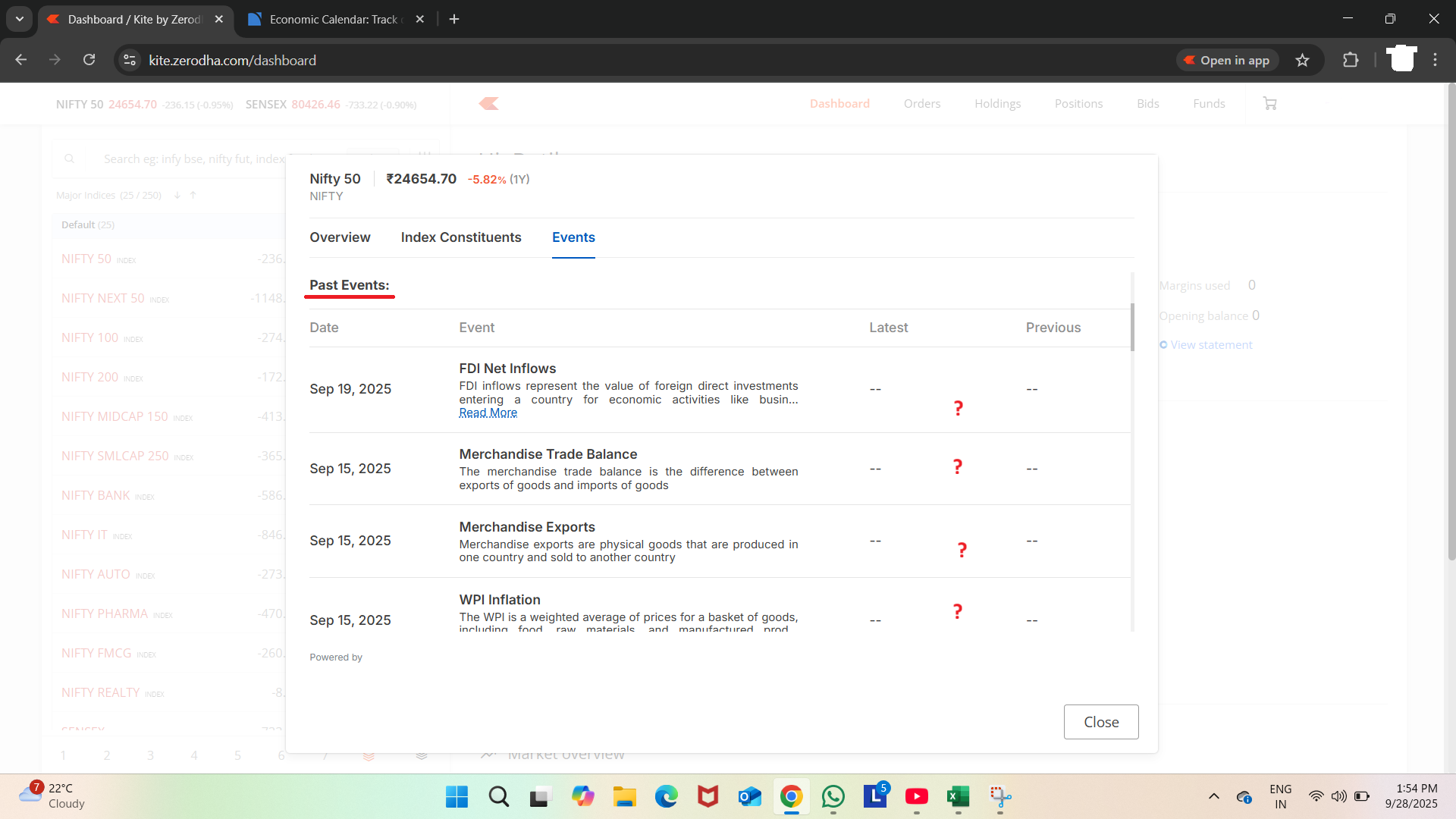1456x819 pixels.
Task: Click Read More link for FDI
Action: 488,413
